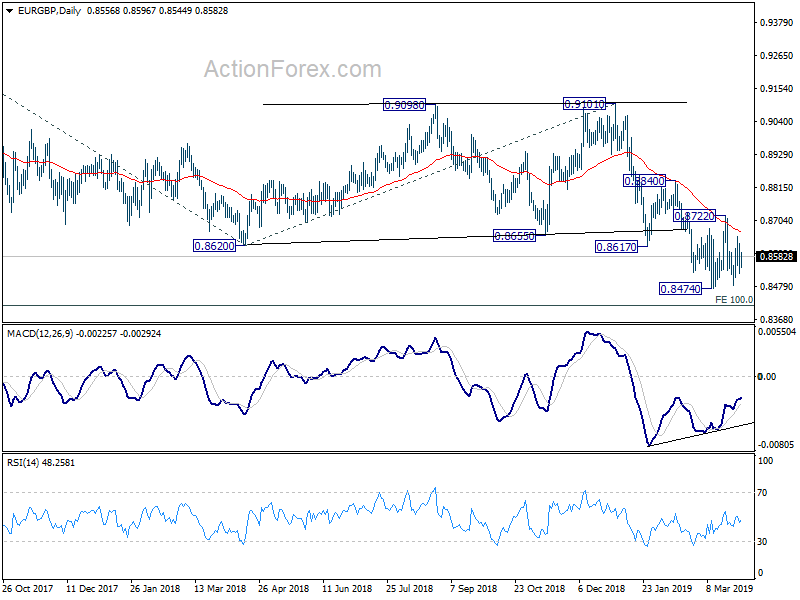The width and height of the screenshot is (800, 600).
Task: Click the RSI scale level 70
Action: tap(762, 493)
